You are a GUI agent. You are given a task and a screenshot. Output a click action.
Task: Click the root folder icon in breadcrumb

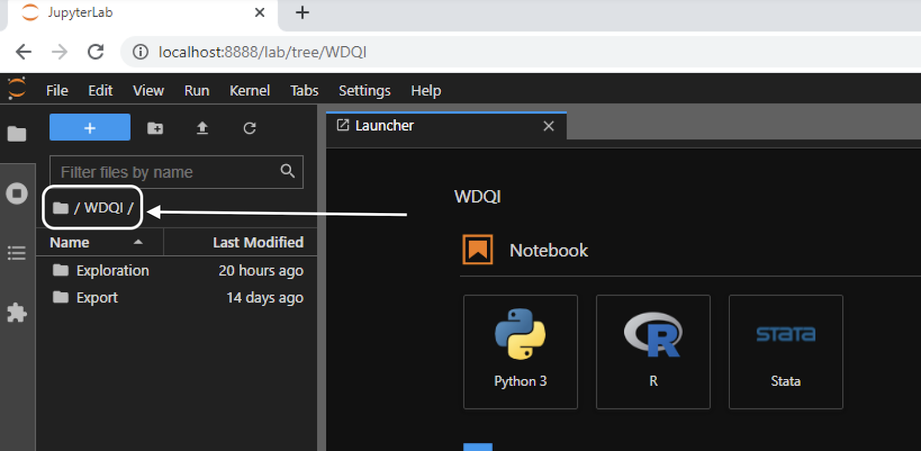click(61, 208)
